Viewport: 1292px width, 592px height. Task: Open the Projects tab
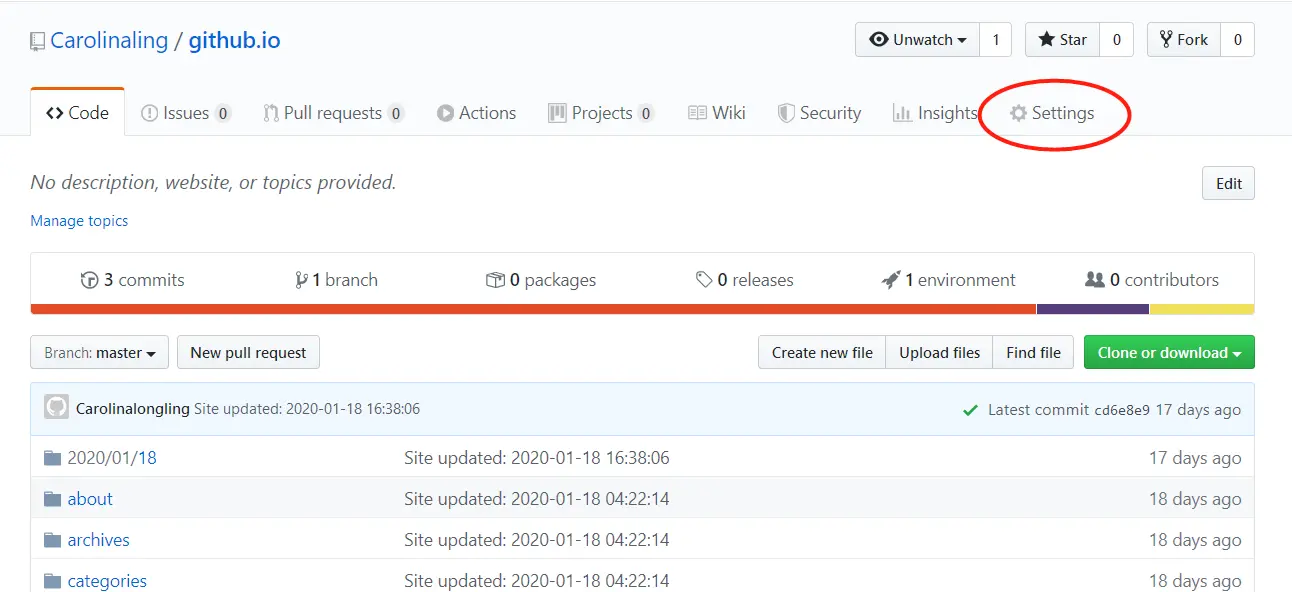[601, 113]
